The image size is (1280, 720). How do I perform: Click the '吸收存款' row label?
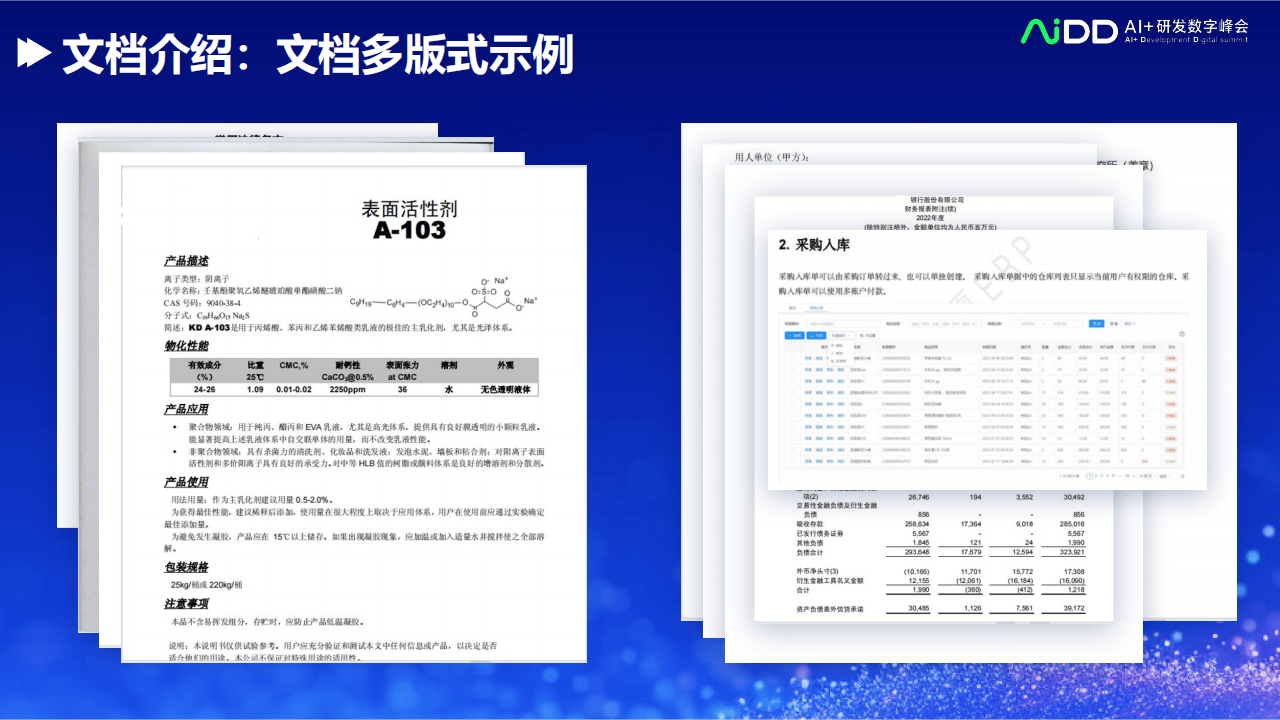click(811, 524)
